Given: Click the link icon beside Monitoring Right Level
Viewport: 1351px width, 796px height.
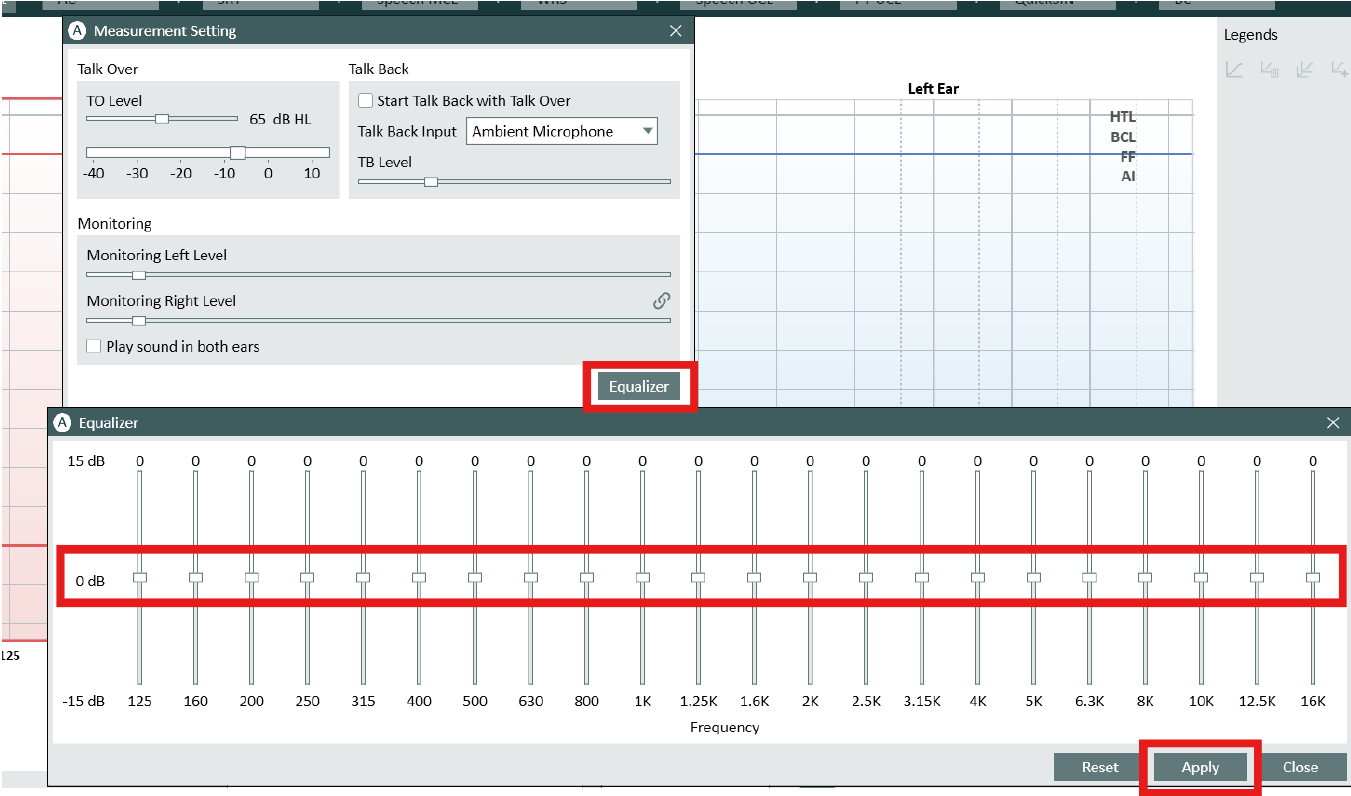Looking at the screenshot, I should (x=661, y=300).
